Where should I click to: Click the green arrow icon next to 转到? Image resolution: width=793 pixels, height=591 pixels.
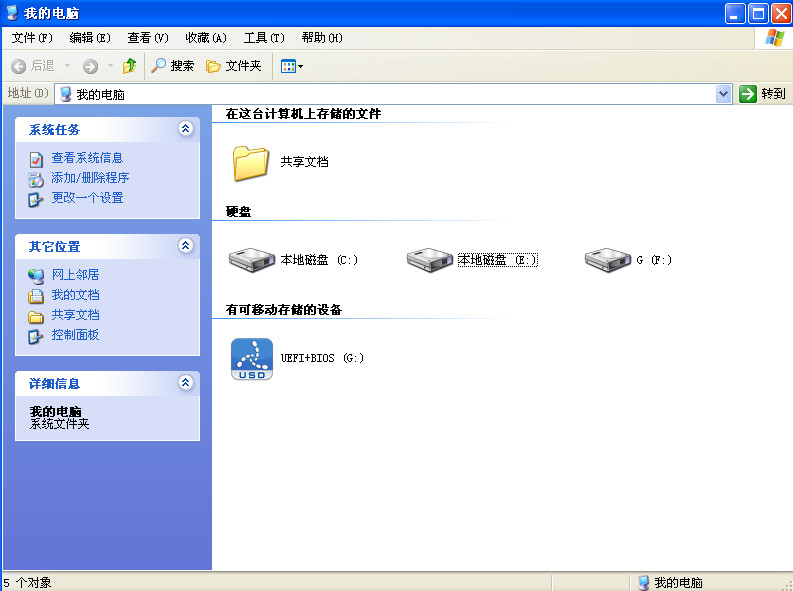coord(747,94)
